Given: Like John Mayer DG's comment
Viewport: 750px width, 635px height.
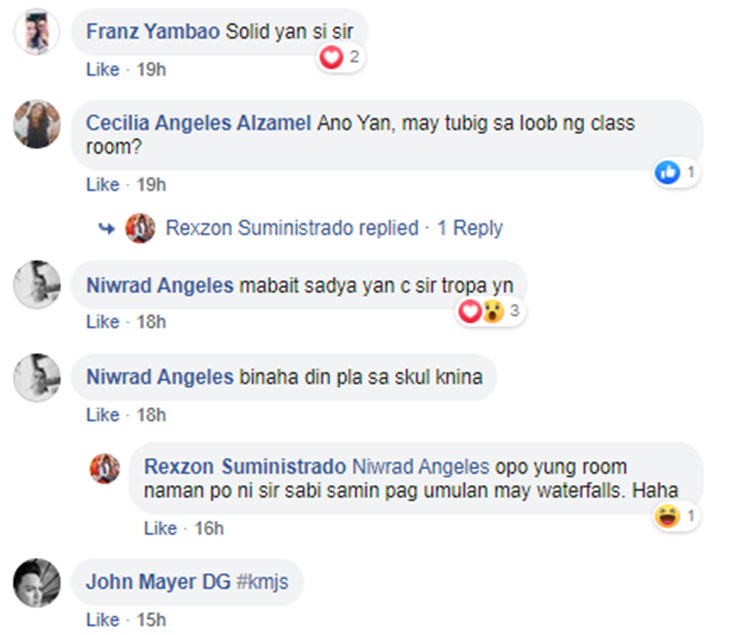Looking at the screenshot, I should coord(102,620).
